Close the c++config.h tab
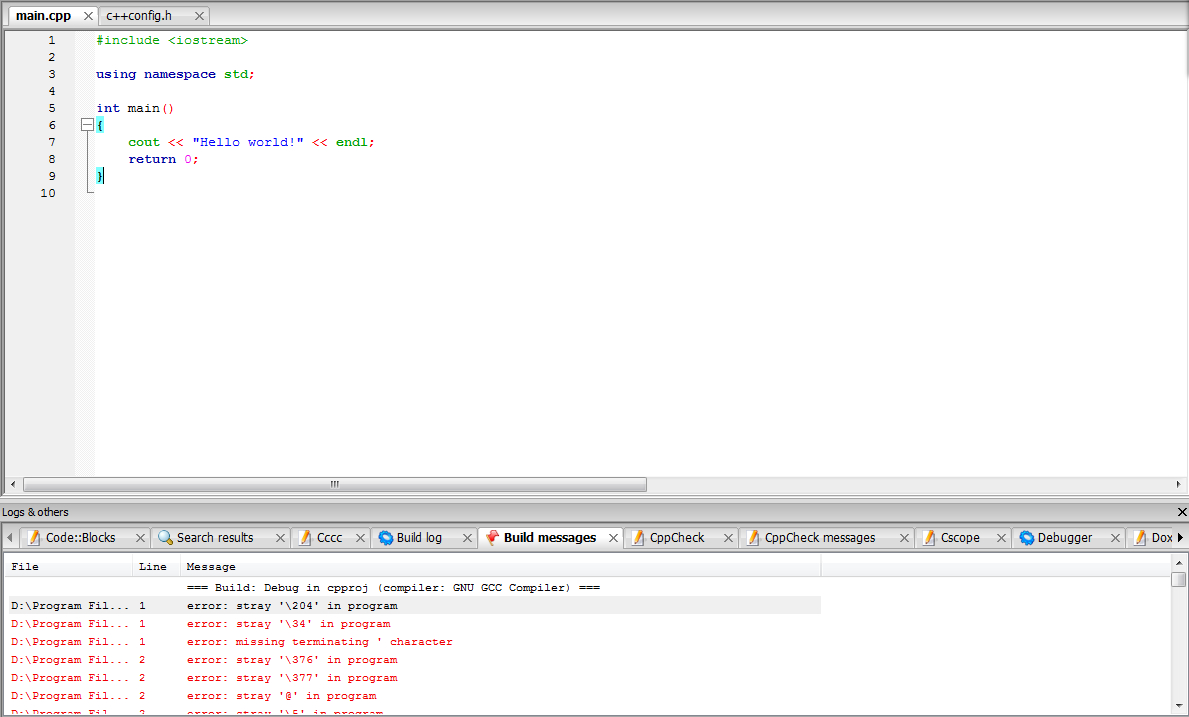Image resolution: width=1189 pixels, height=717 pixels. [x=199, y=16]
